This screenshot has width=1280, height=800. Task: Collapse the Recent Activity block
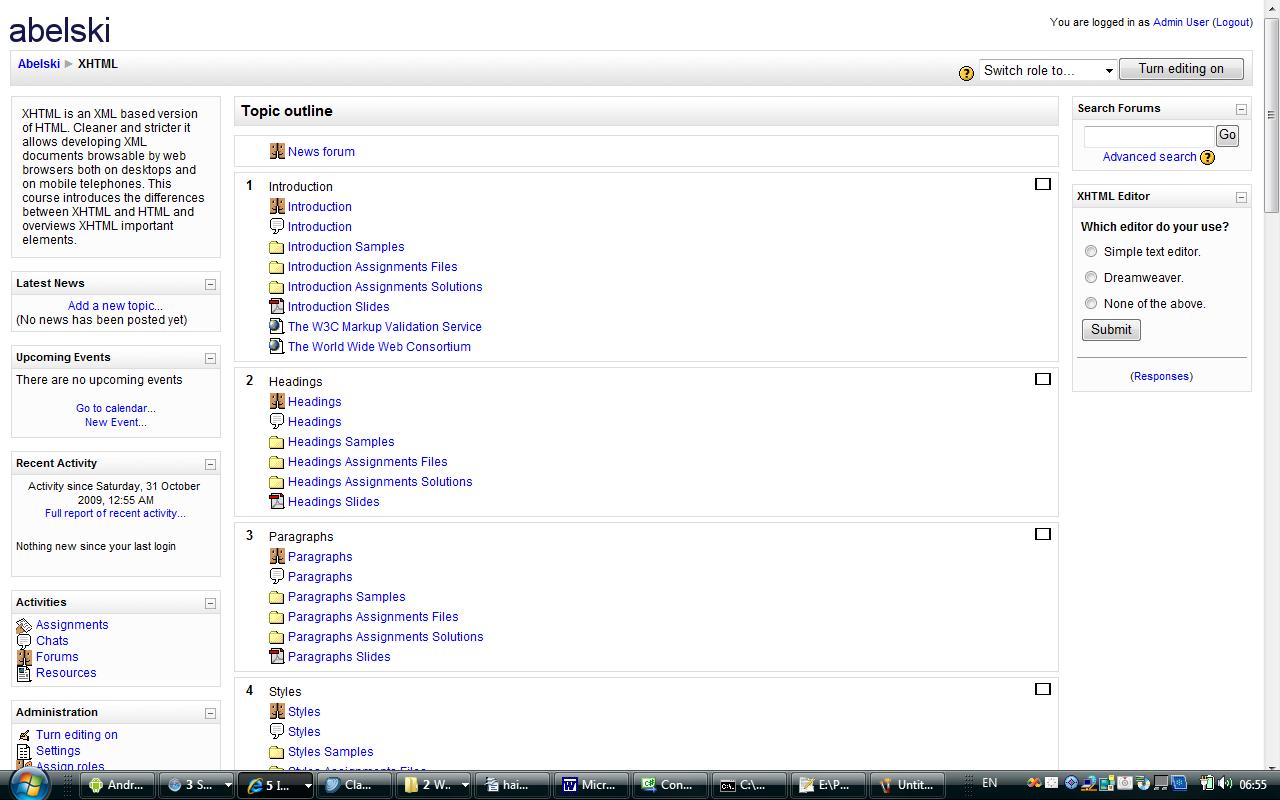(210, 464)
